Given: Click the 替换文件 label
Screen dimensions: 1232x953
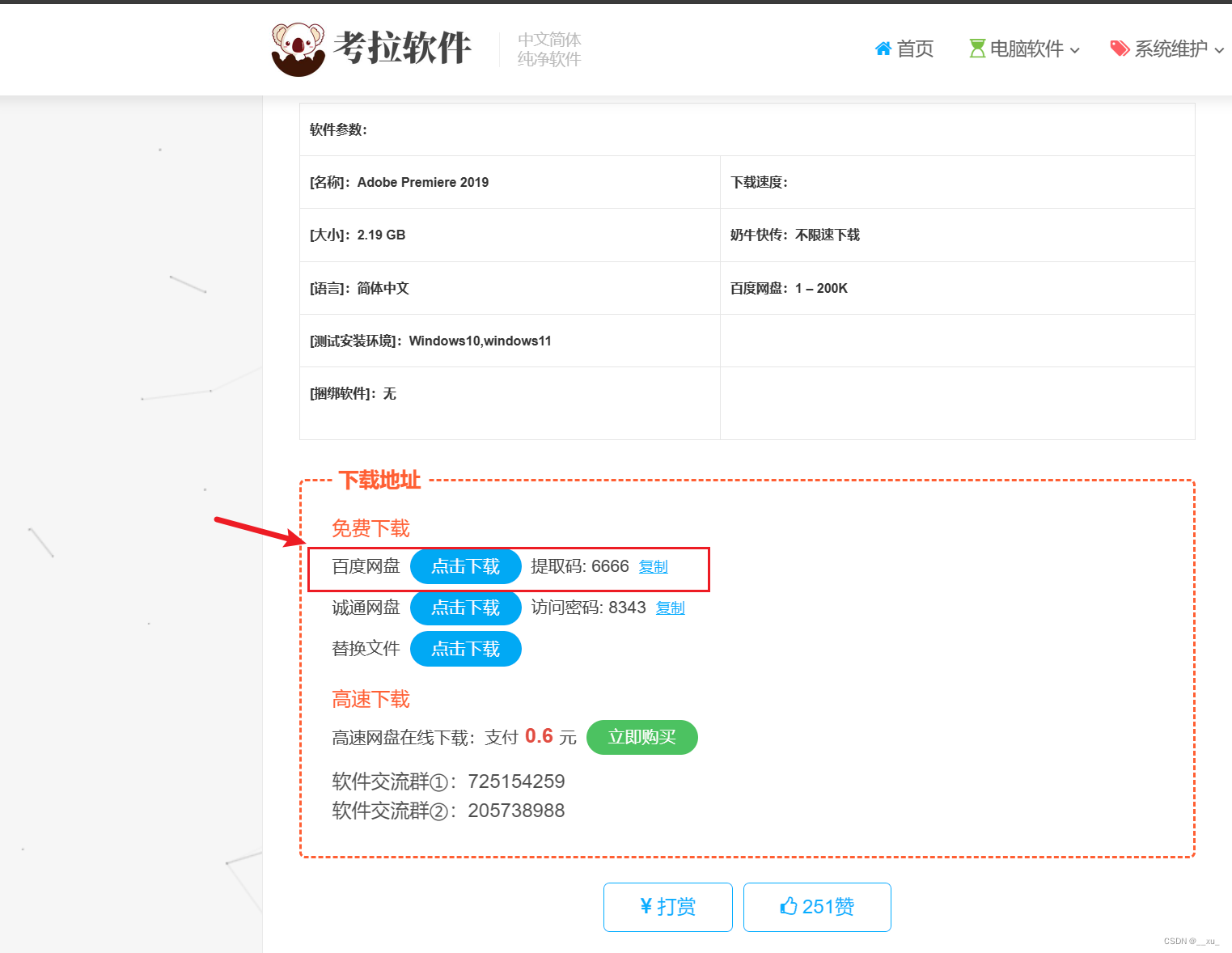Looking at the screenshot, I should [366, 649].
